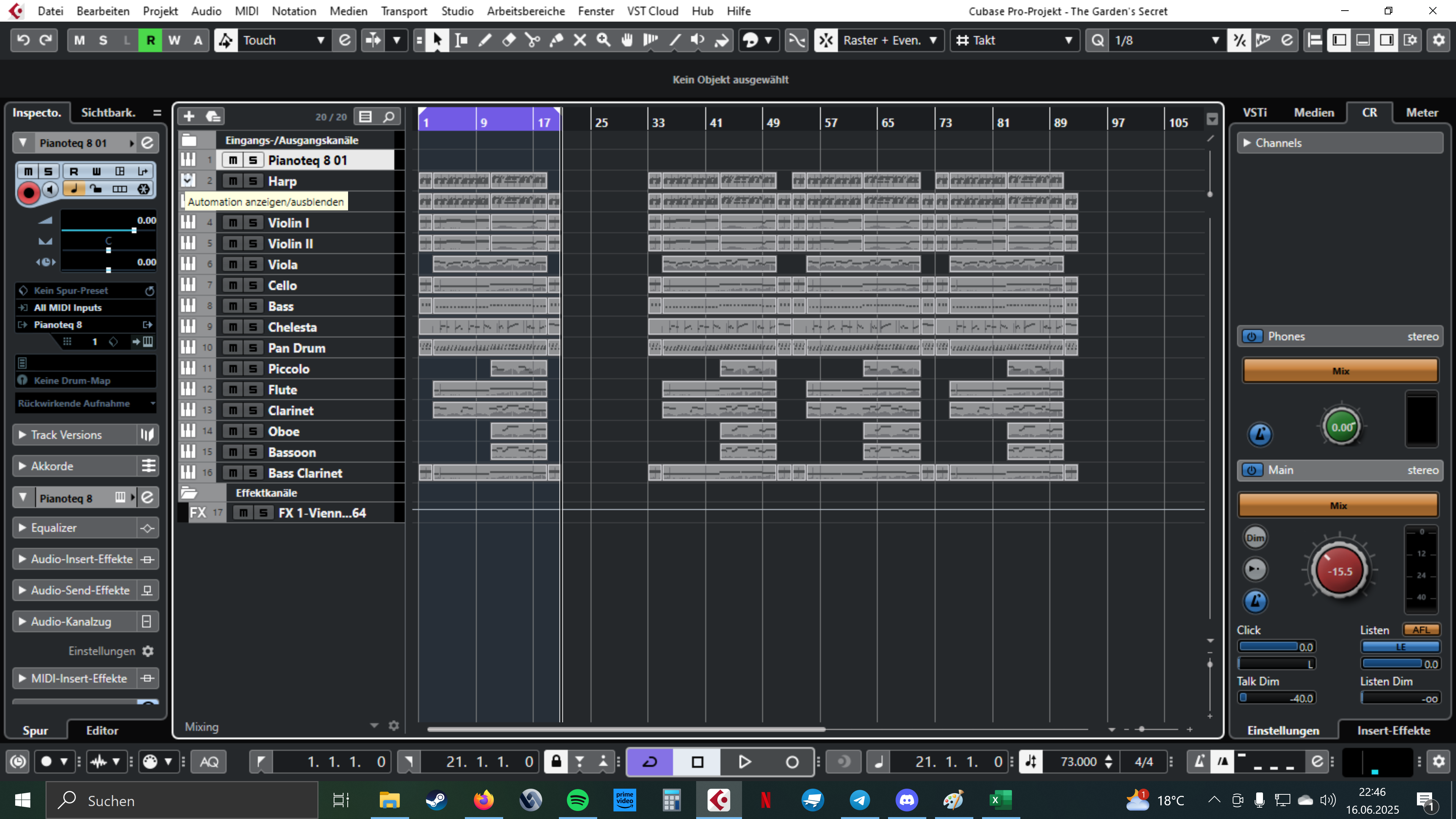Viewport: 1456px width, 819px height.
Task: Switch to the VSTi tab
Action: click(x=1255, y=113)
